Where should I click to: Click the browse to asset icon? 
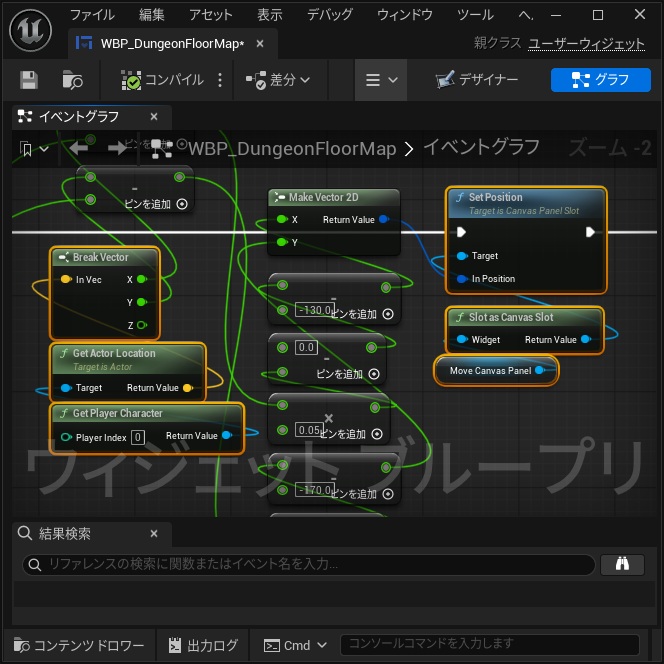[x=72, y=80]
